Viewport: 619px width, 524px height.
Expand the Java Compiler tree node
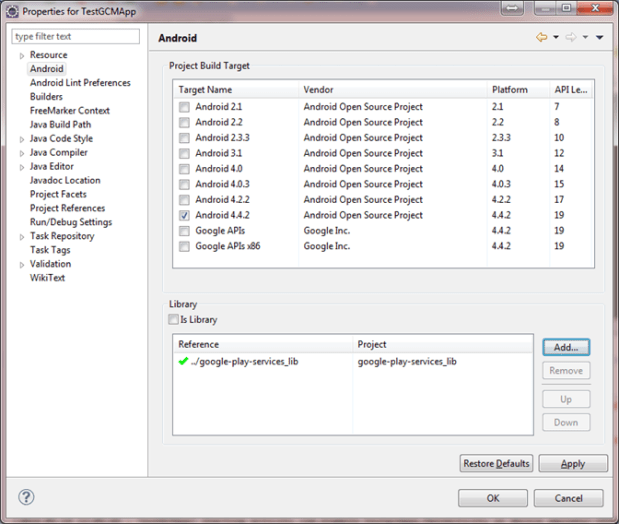click(x=21, y=153)
